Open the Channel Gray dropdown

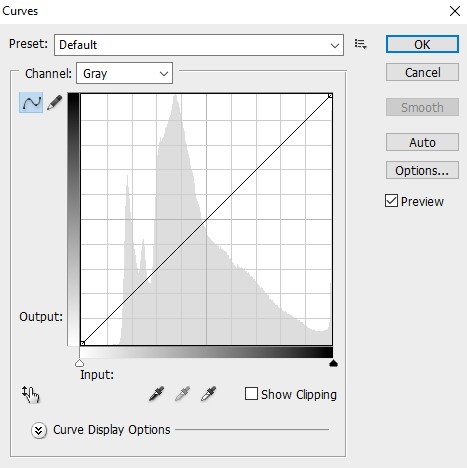[124, 73]
